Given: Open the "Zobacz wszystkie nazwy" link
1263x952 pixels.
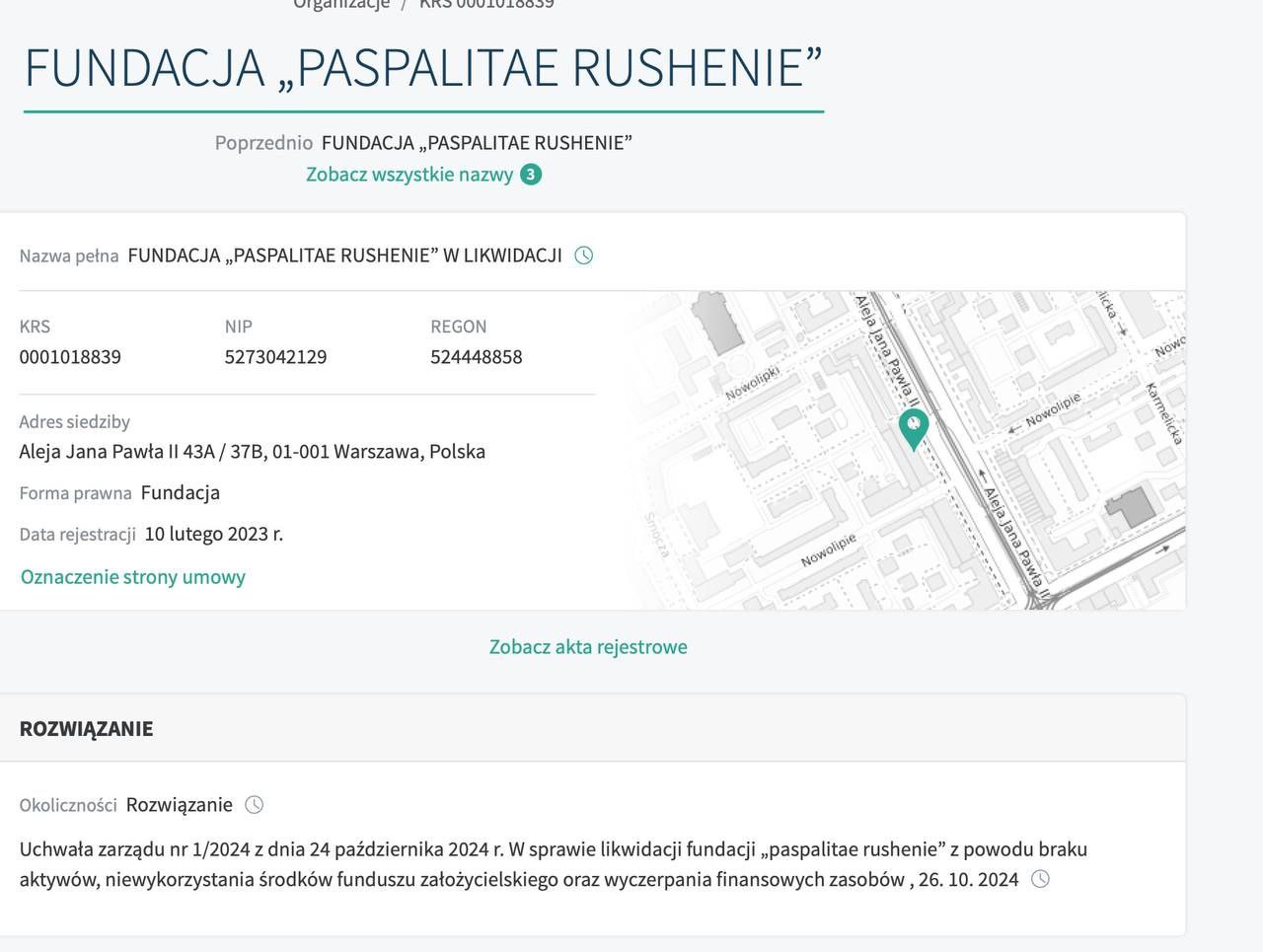Looking at the screenshot, I should [409, 174].
